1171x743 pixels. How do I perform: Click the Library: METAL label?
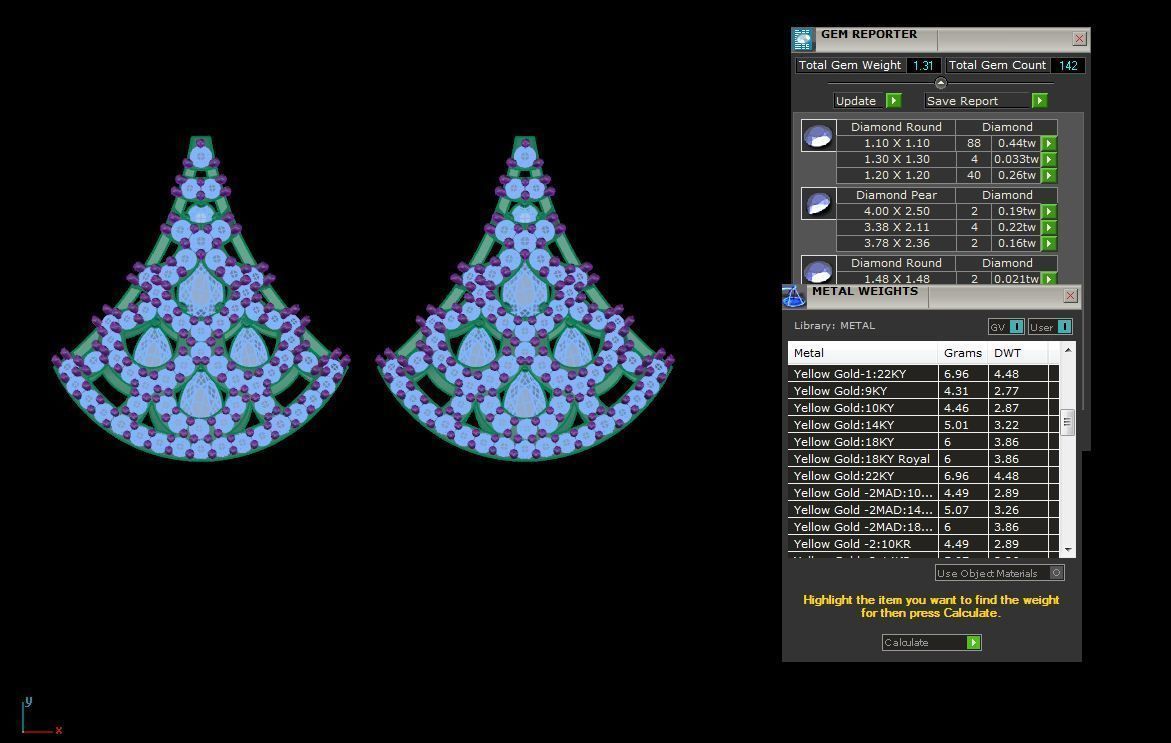[x=834, y=326]
